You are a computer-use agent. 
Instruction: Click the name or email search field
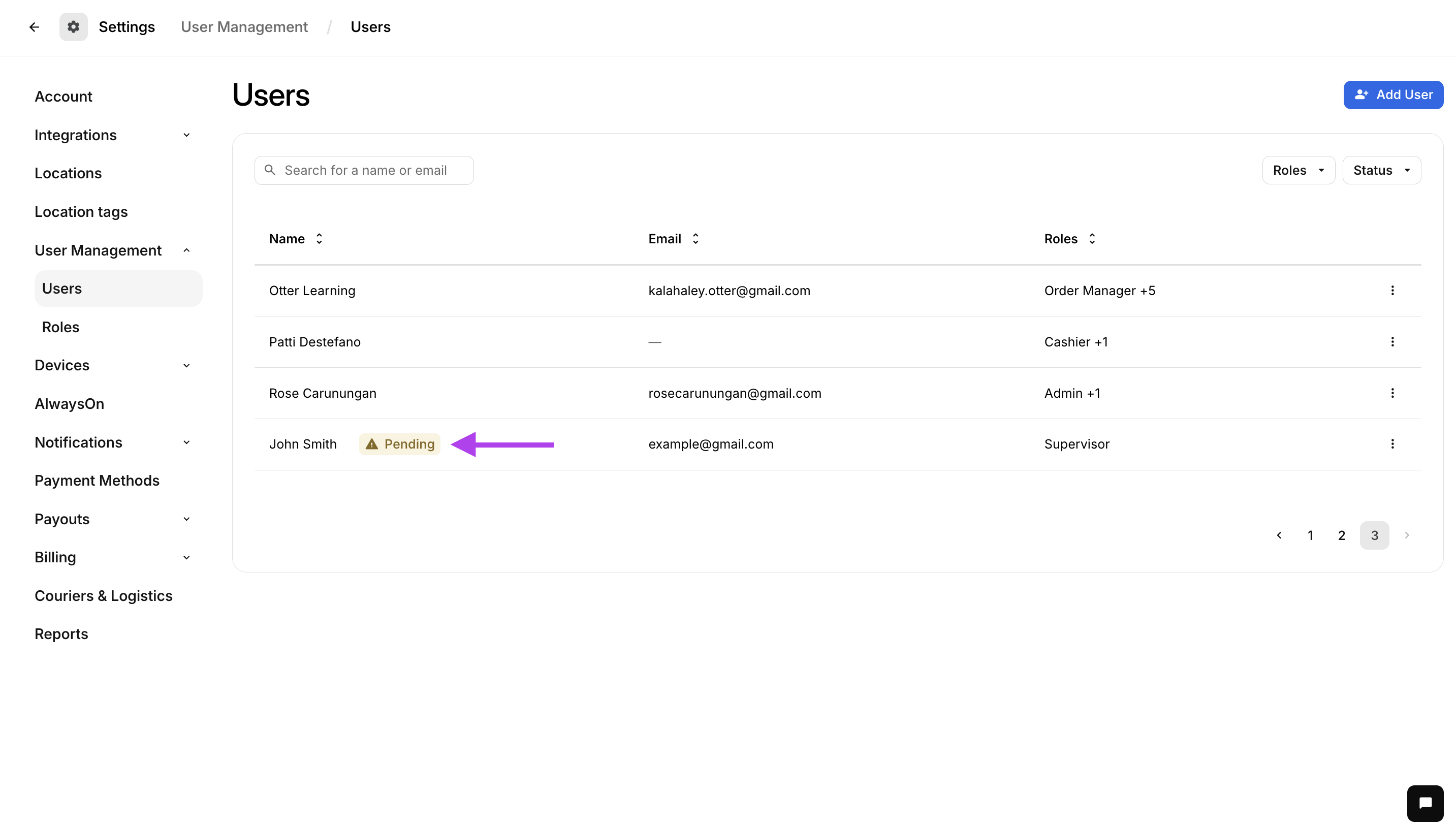click(365, 170)
